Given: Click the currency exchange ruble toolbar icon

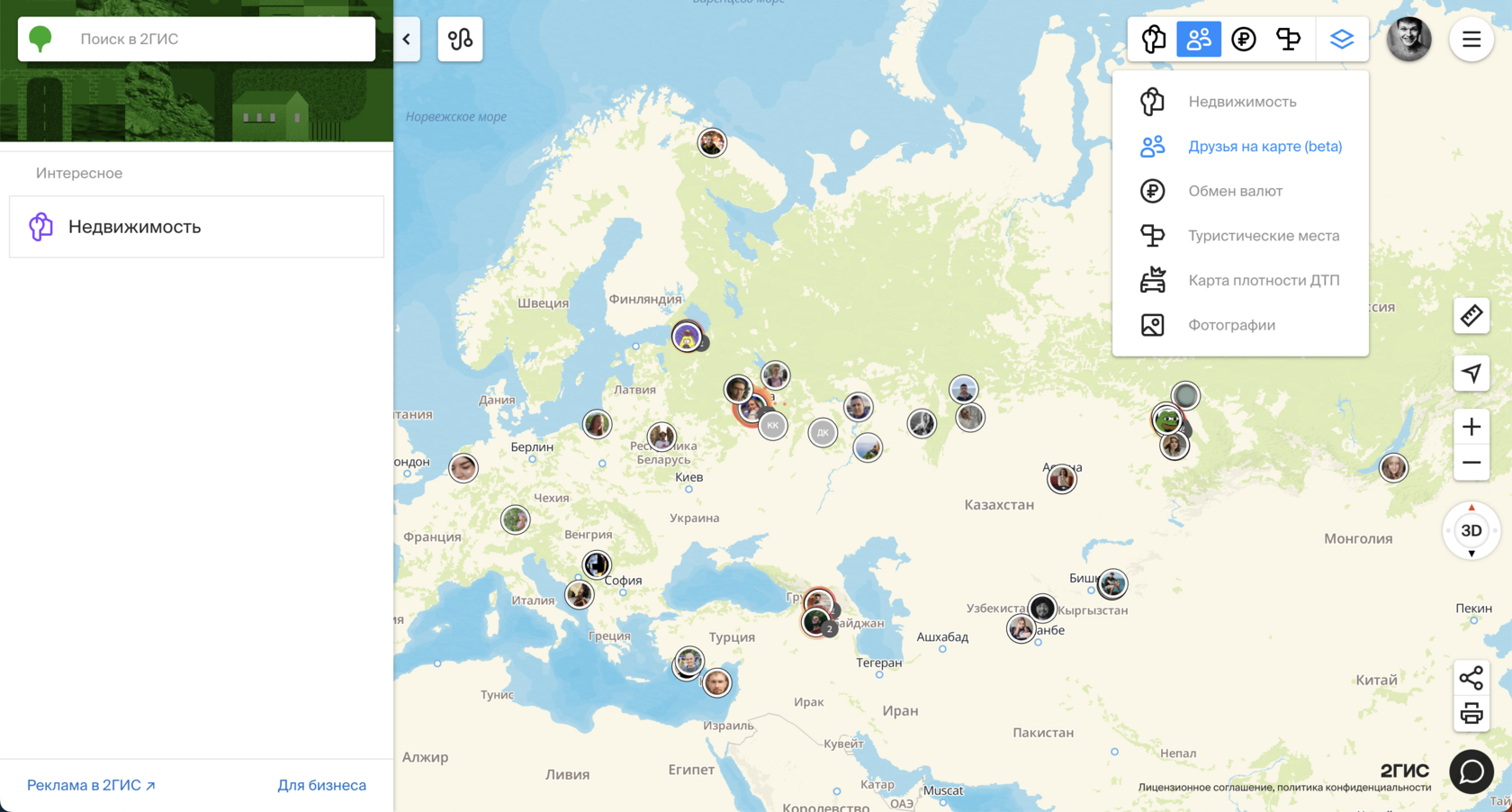Looking at the screenshot, I should pyautogui.click(x=1244, y=39).
